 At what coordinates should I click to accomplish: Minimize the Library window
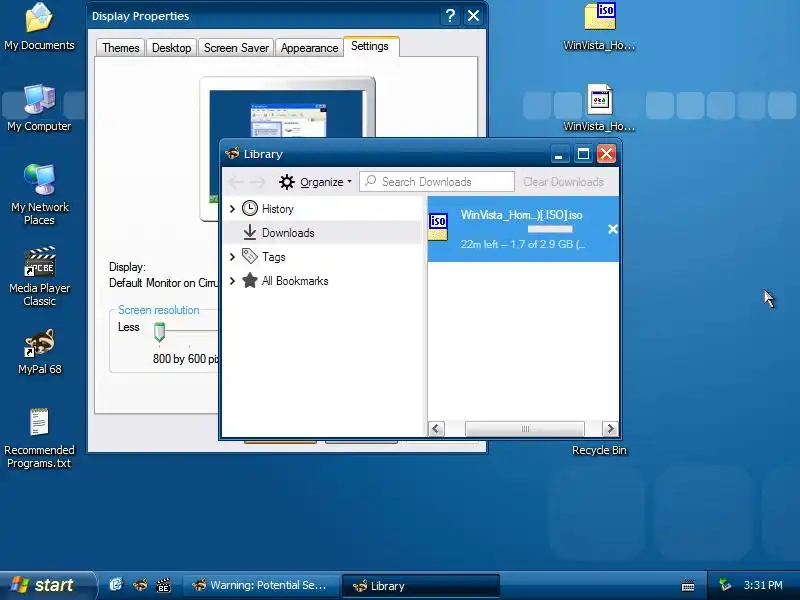[559, 154]
